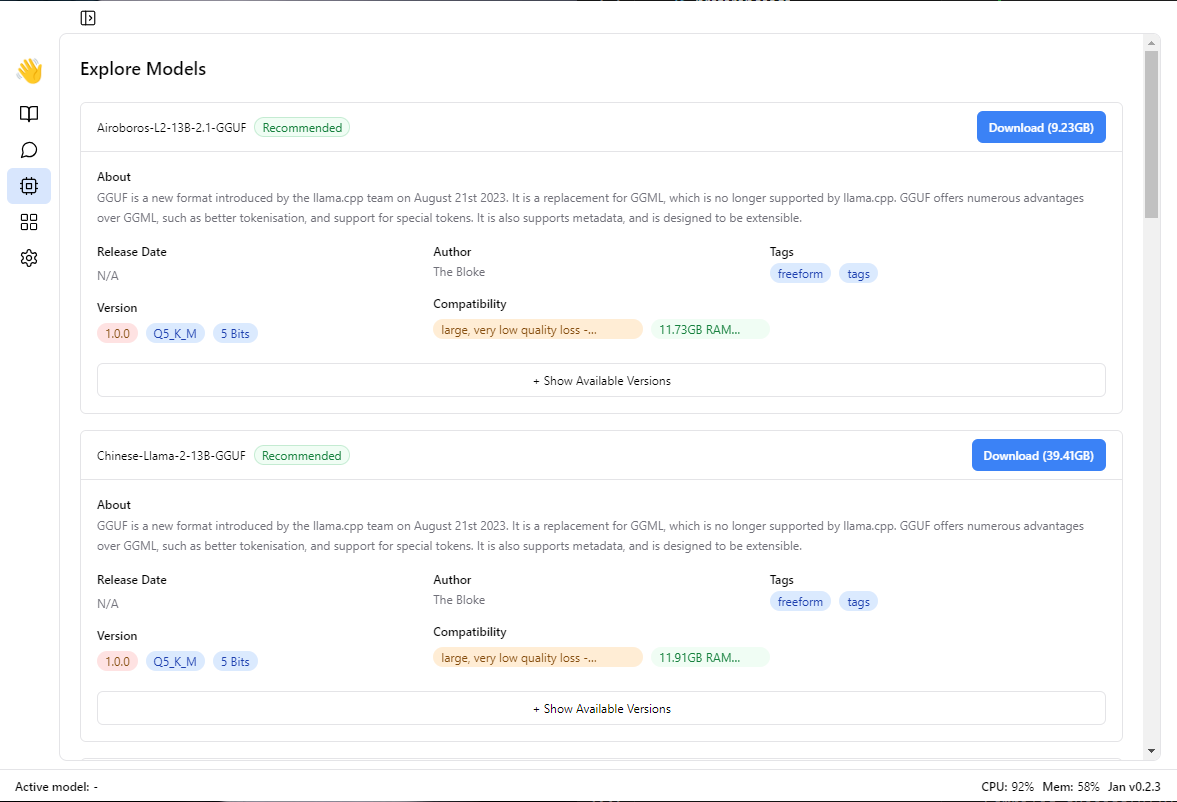This screenshot has width=1177, height=802.
Task: Click the vertical scrollbar thumb
Action: tap(1151, 135)
